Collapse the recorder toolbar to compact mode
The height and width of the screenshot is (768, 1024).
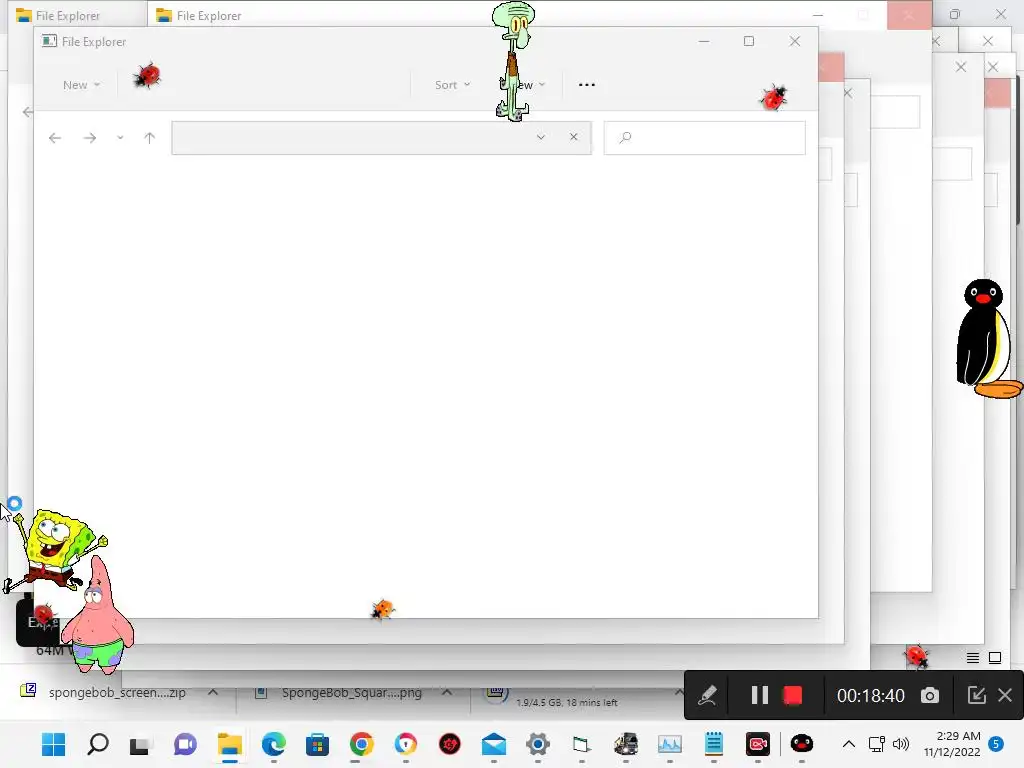pos(976,695)
